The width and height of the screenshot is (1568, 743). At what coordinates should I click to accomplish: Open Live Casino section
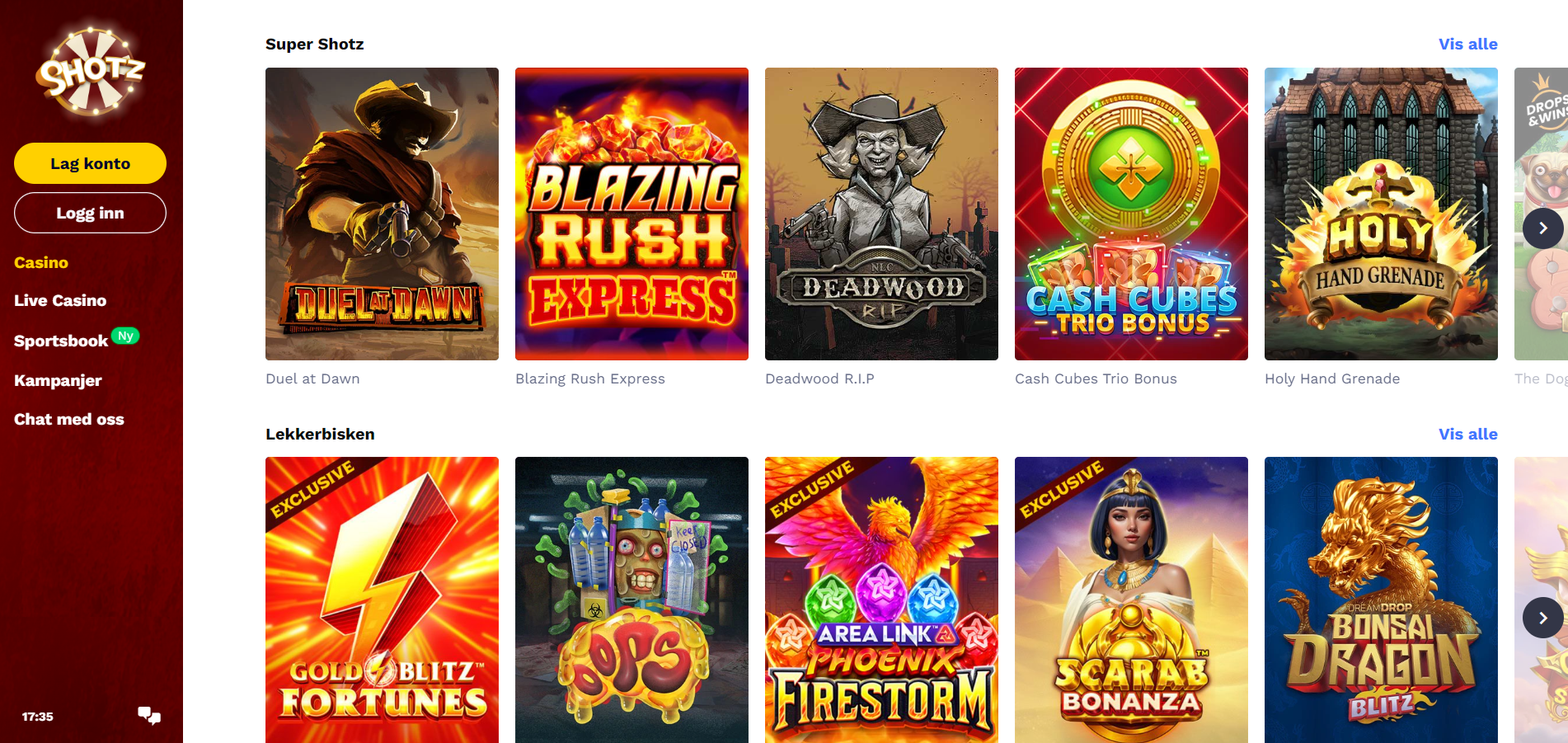[x=60, y=300]
